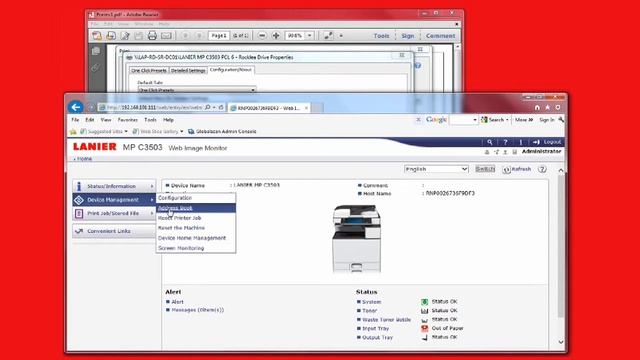Screen dimensions: 640x360
Task: Click print icon in Adobe Reader toolbar
Action: [152, 36]
